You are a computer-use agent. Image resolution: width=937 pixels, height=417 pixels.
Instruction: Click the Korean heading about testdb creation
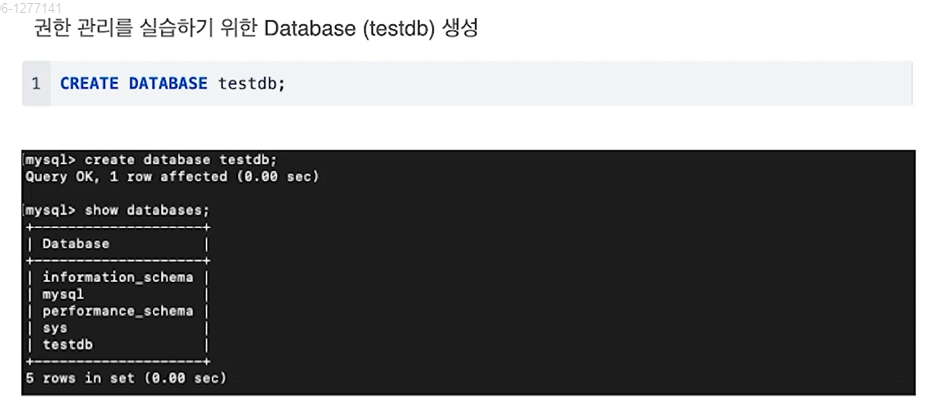tap(256, 29)
